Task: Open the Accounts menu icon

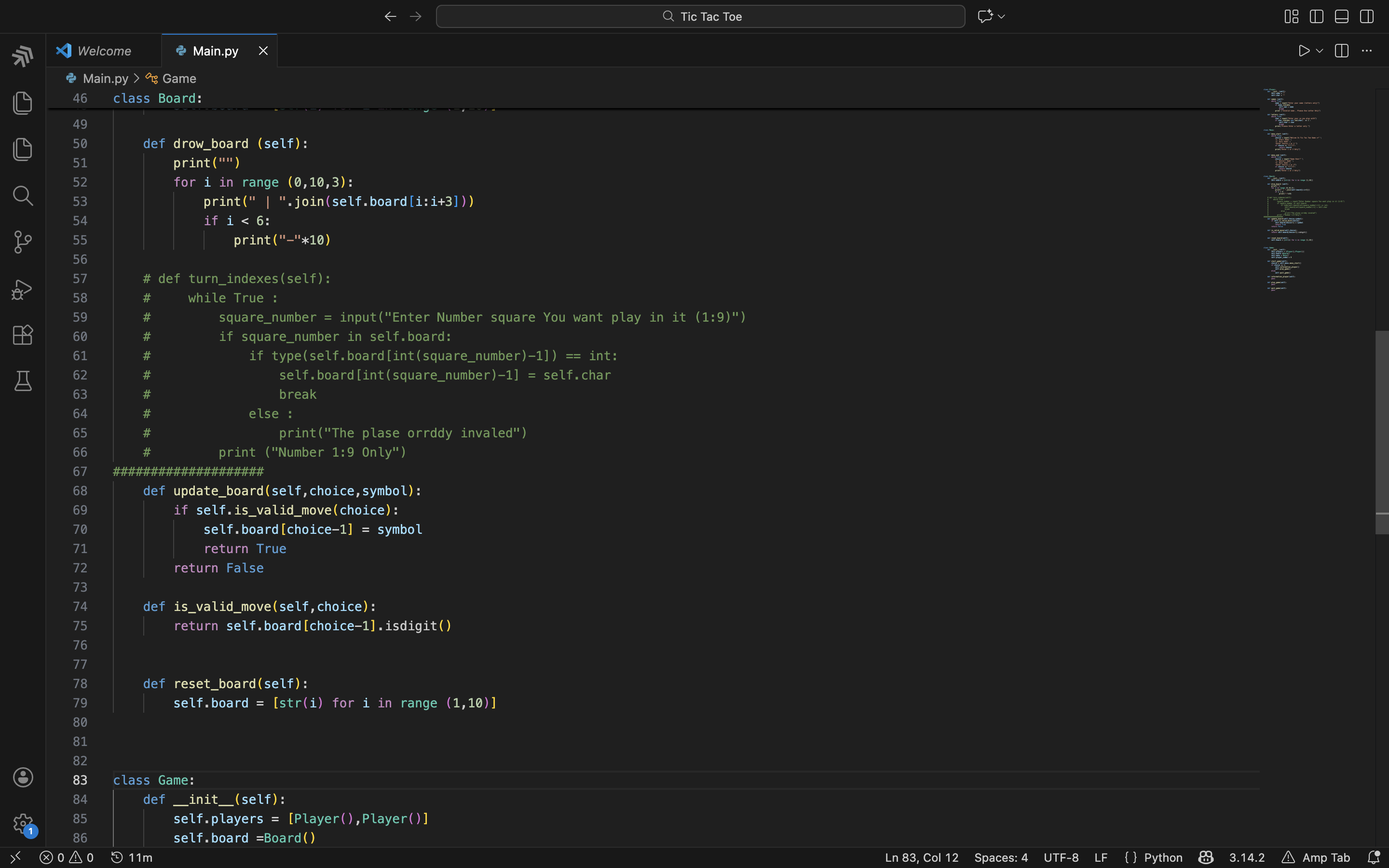Action: (x=23, y=777)
